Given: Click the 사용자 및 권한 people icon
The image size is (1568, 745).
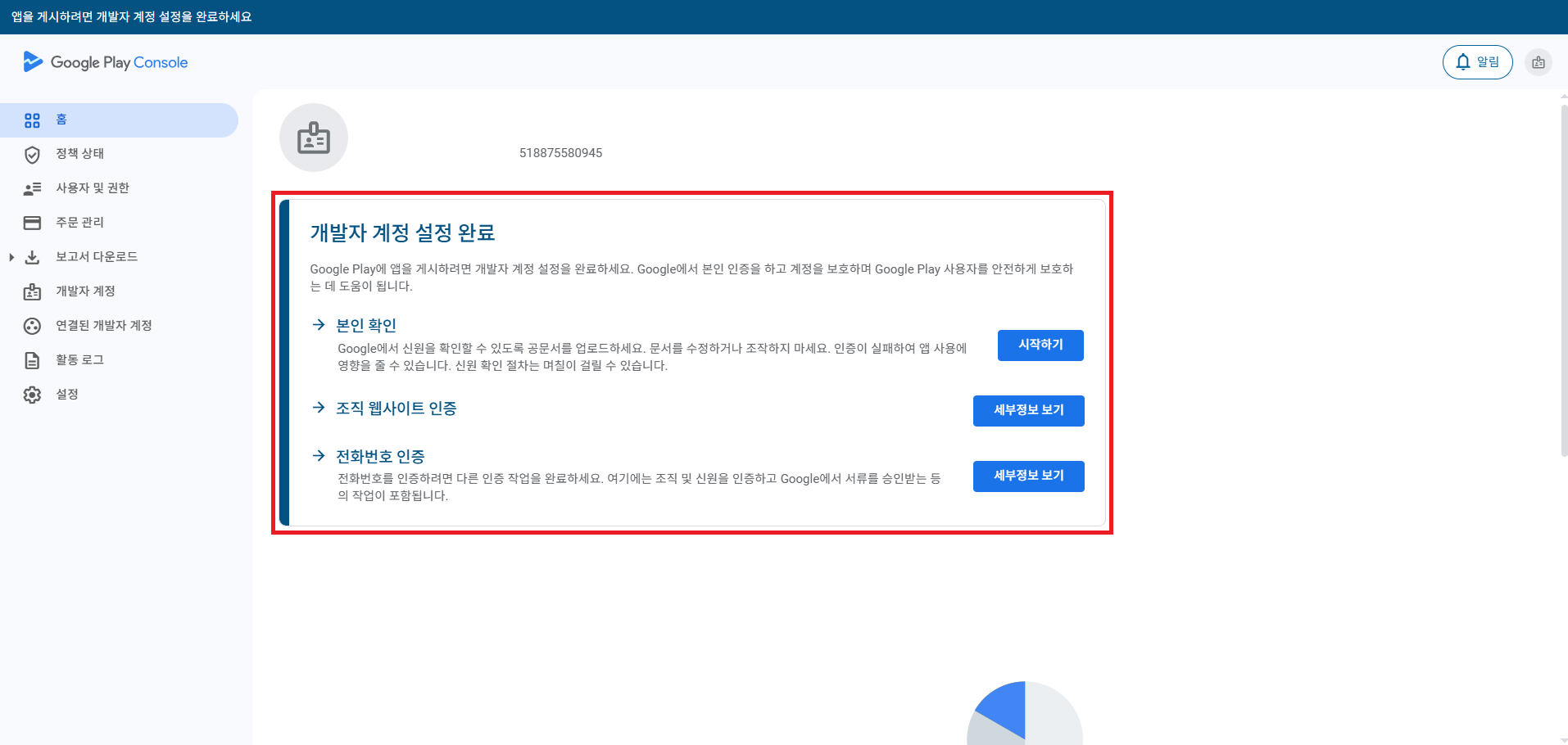Looking at the screenshot, I should coord(32,189).
